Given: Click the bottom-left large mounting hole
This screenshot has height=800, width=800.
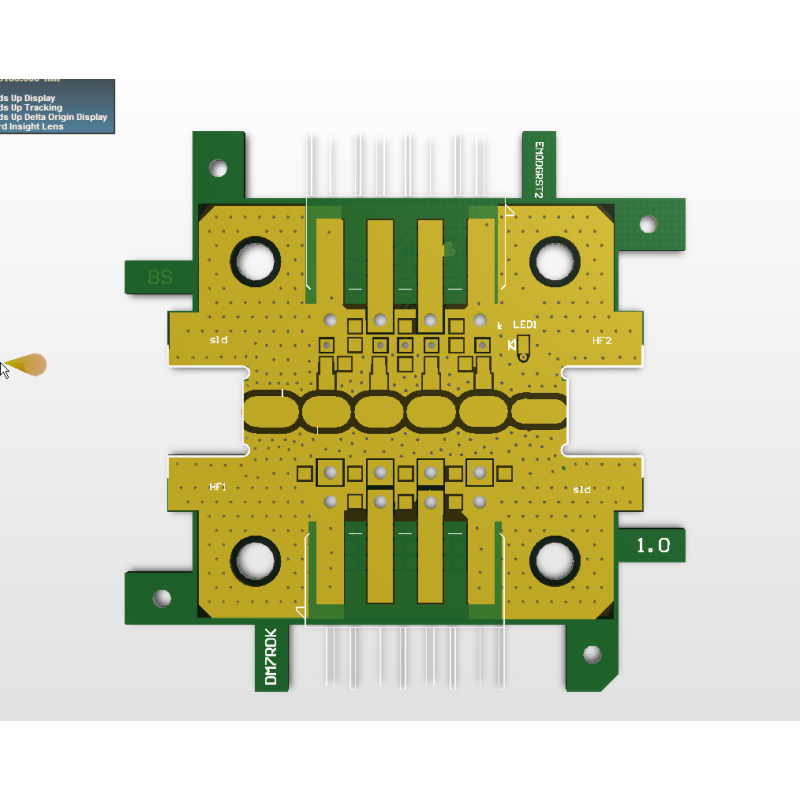Looking at the screenshot, I should pyautogui.click(x=257, y=562).
